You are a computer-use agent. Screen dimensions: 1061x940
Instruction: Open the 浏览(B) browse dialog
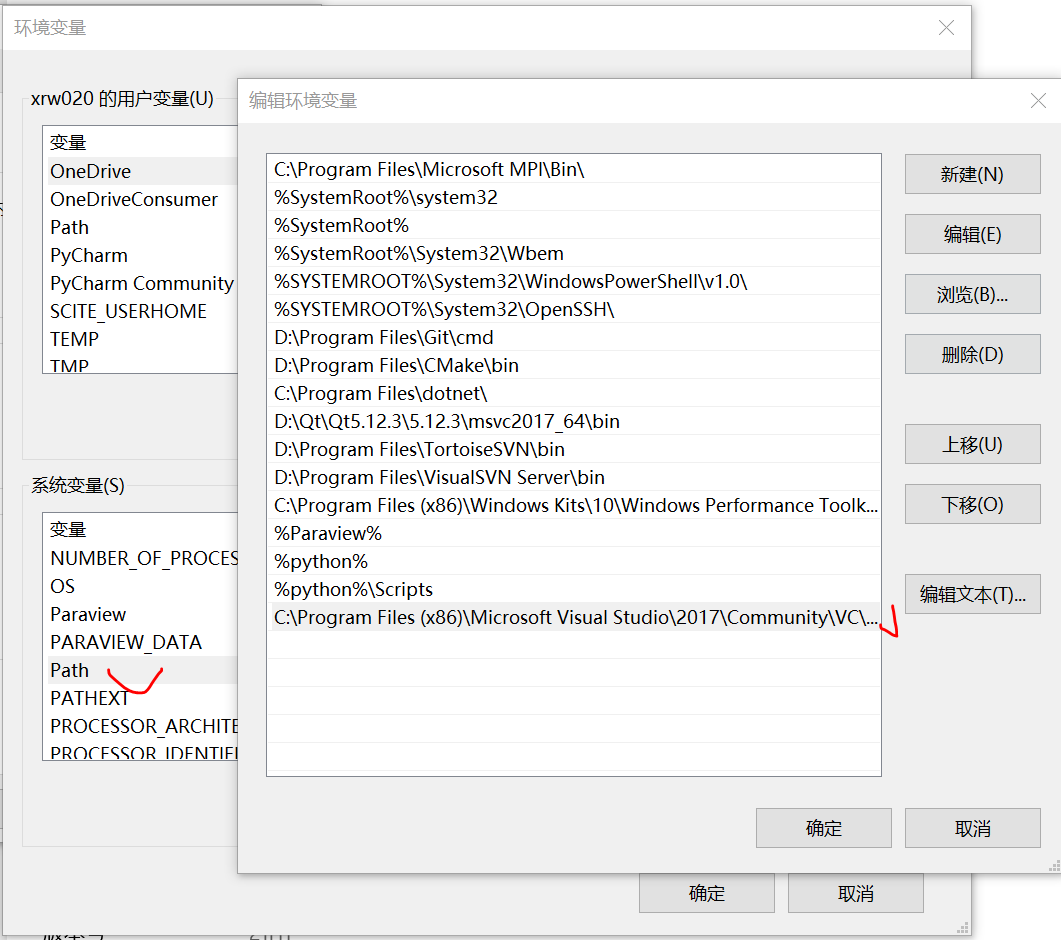[x=971, y=294]
